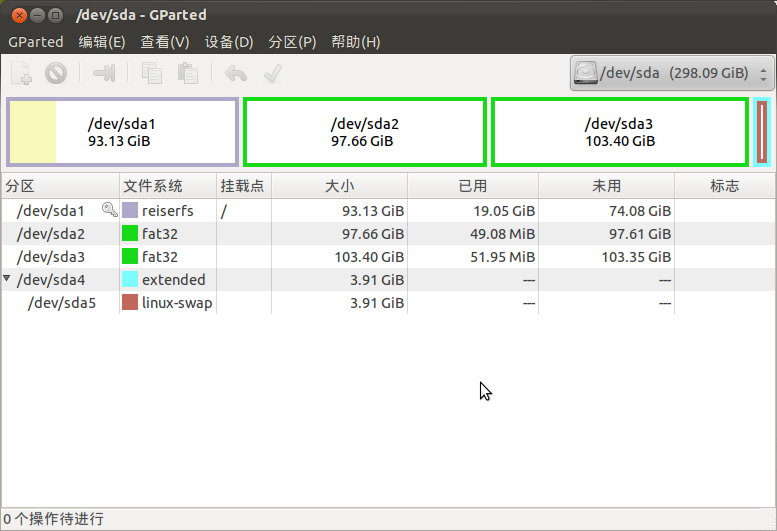Collapse the /dev/sda4 extended partition
Screen dimensions: 777x531
tap(7, 278)
